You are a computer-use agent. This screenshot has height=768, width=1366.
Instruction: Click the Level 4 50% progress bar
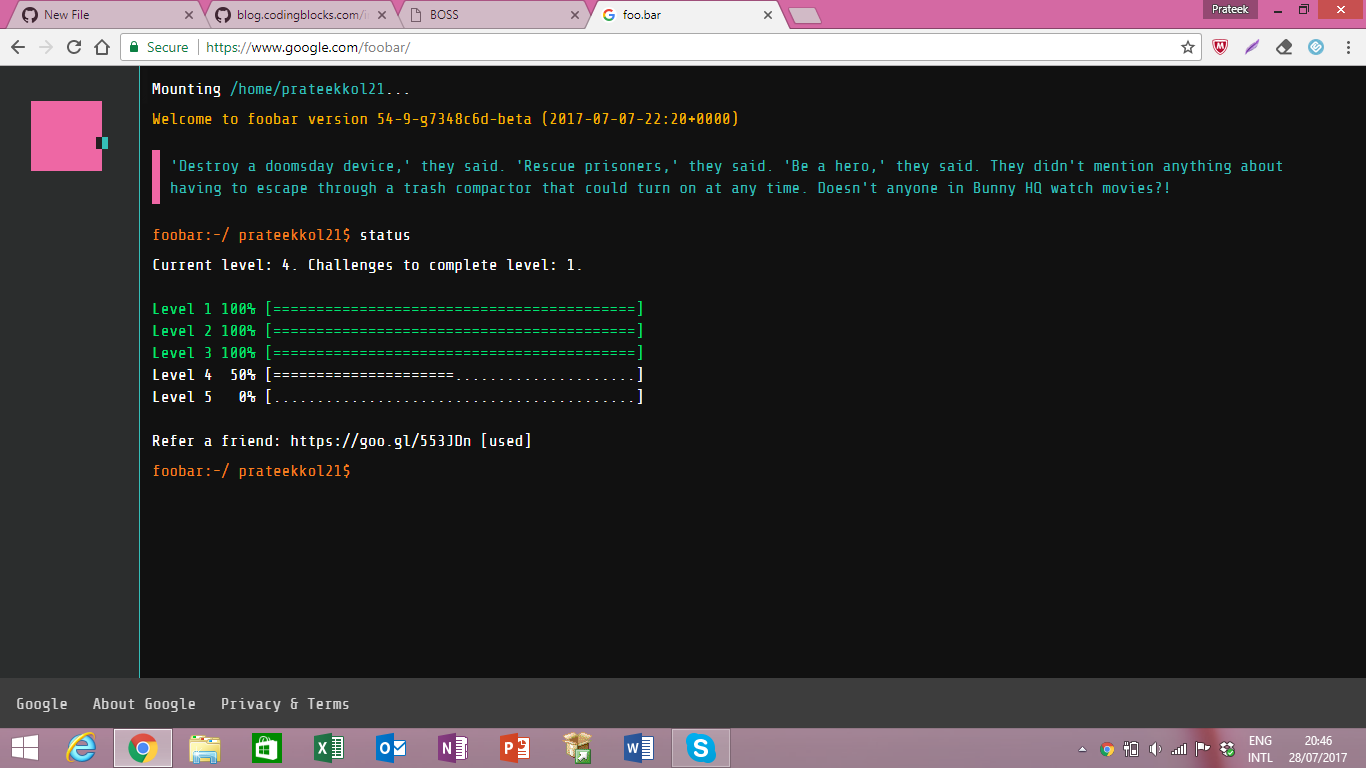[x=454, y=375]
